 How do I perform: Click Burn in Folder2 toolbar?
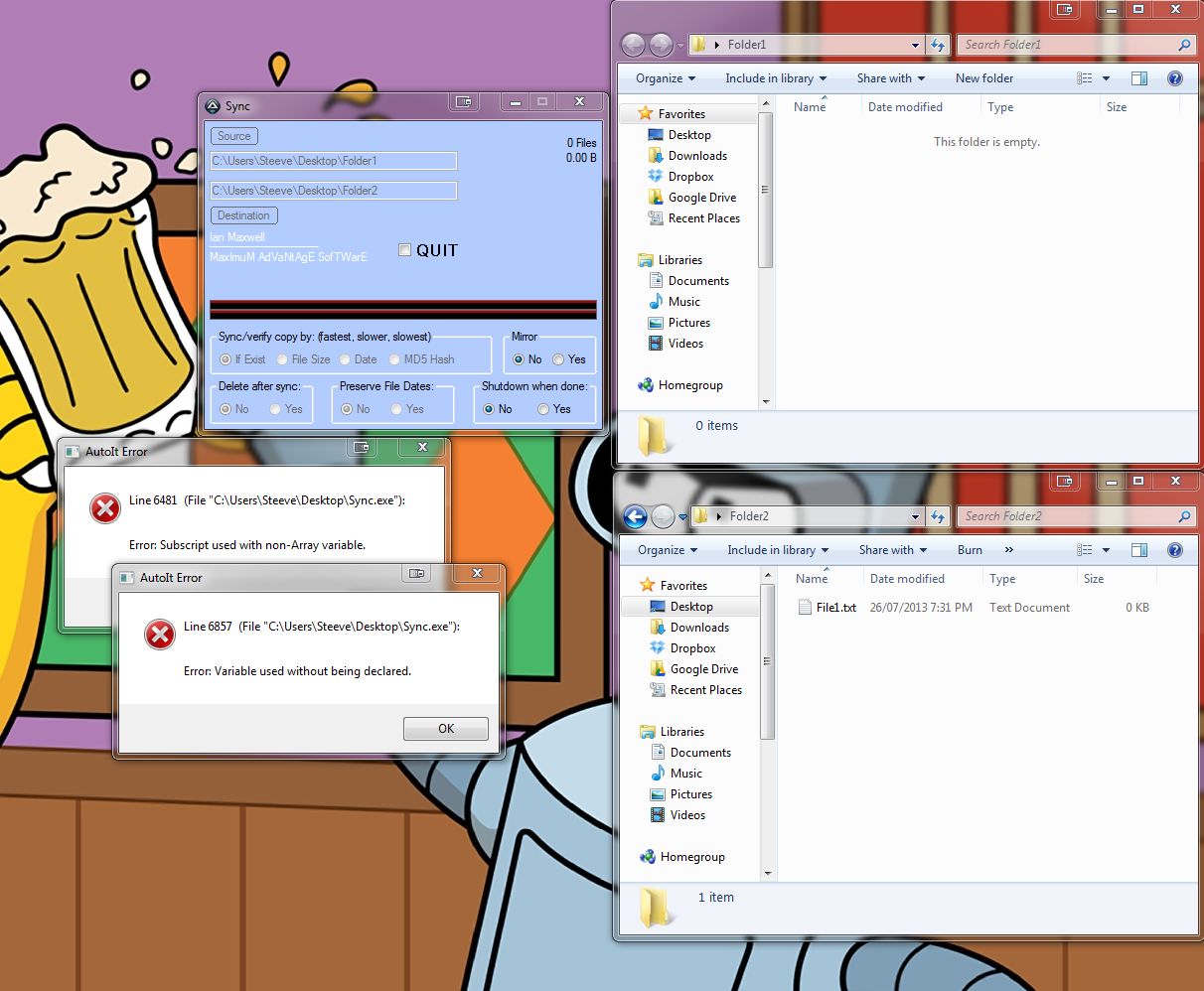pyautogui.click(x=970, y=550)
